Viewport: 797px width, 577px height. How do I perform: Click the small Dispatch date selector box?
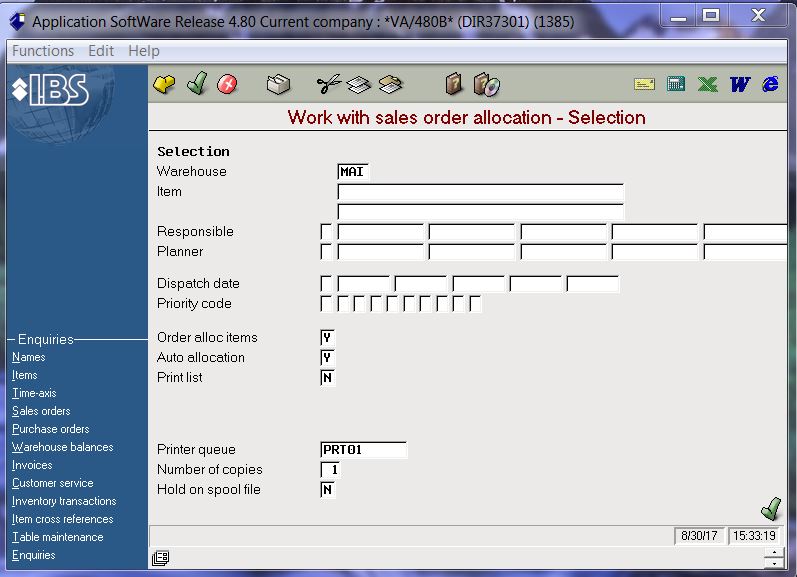tap(326, 284)
